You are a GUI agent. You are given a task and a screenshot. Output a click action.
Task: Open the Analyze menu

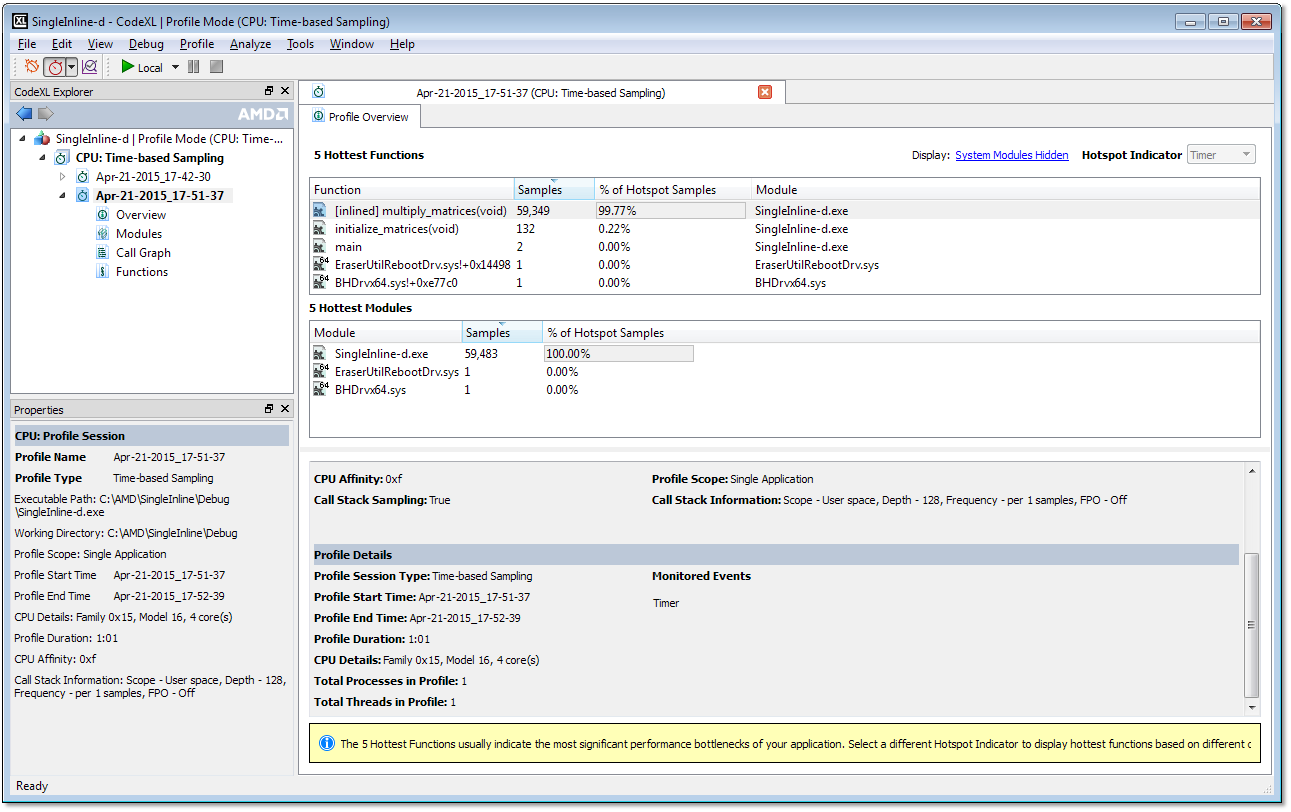pyautogui.click(x=250, y=44)
